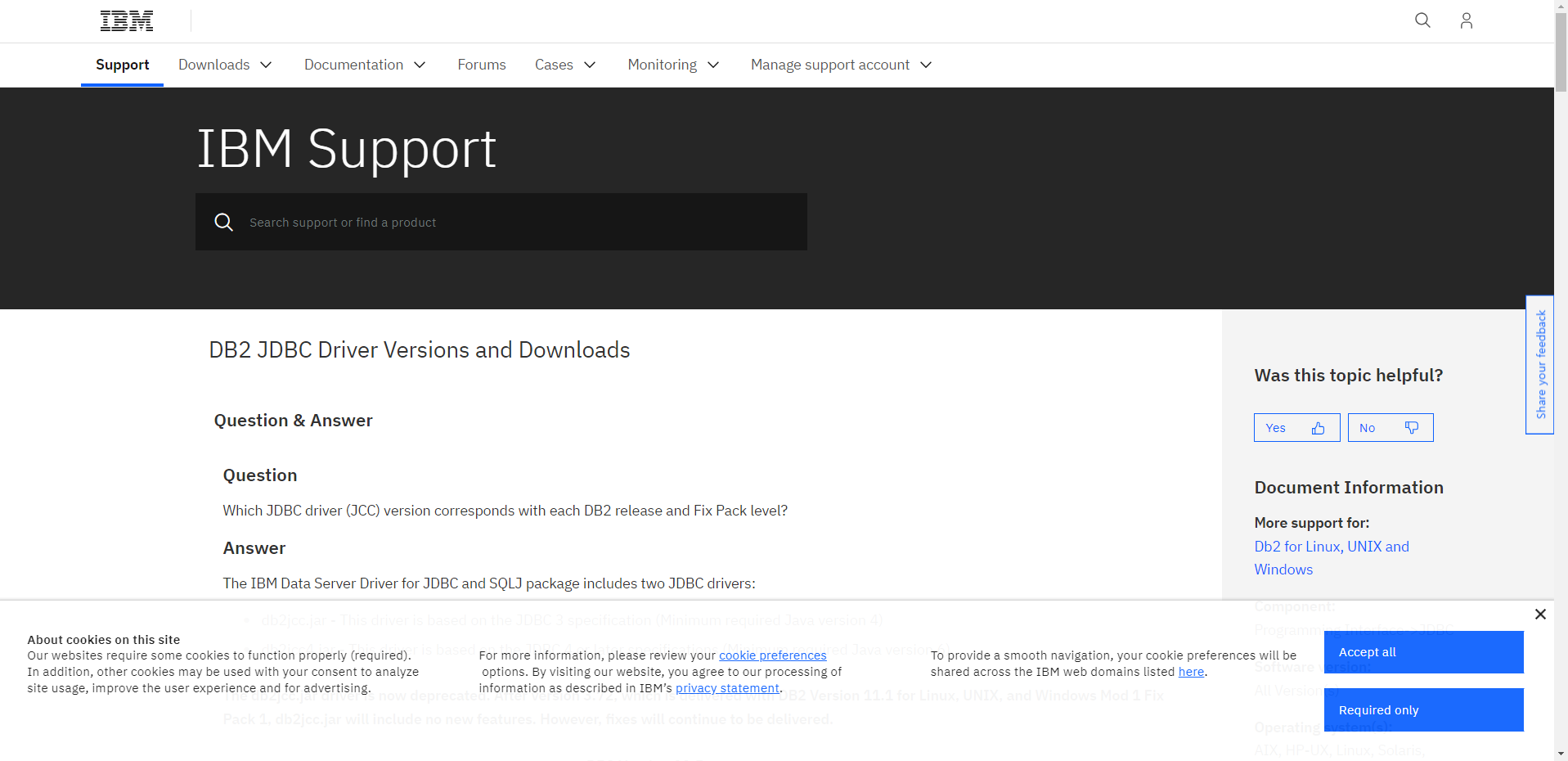Click the 'IBM Support' banner title
The height and width of the screenshot is (761, 1568).
[347, 150]
